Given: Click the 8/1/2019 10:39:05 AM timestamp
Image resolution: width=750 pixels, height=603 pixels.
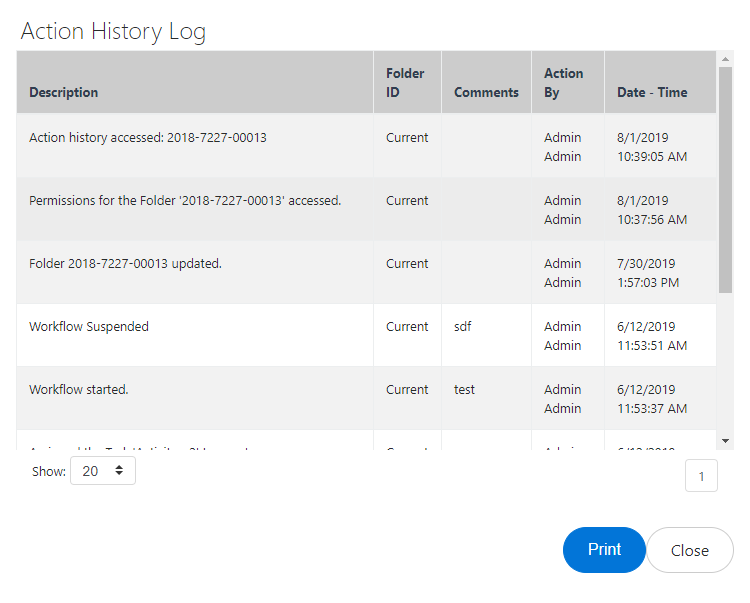Looking at the screenshot, I should [652, 147].
